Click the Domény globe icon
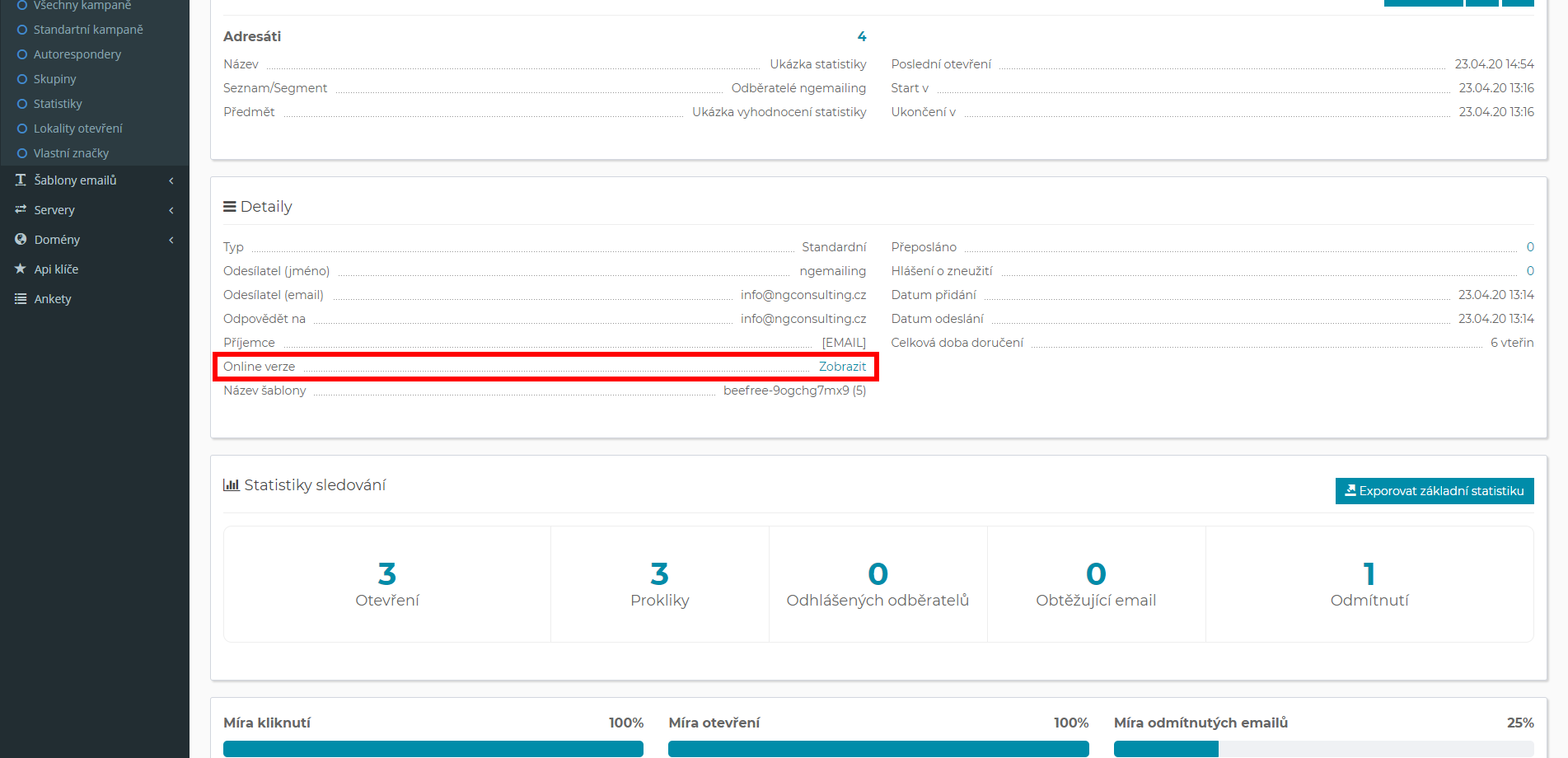1568x758 pixels. (21, 240)
